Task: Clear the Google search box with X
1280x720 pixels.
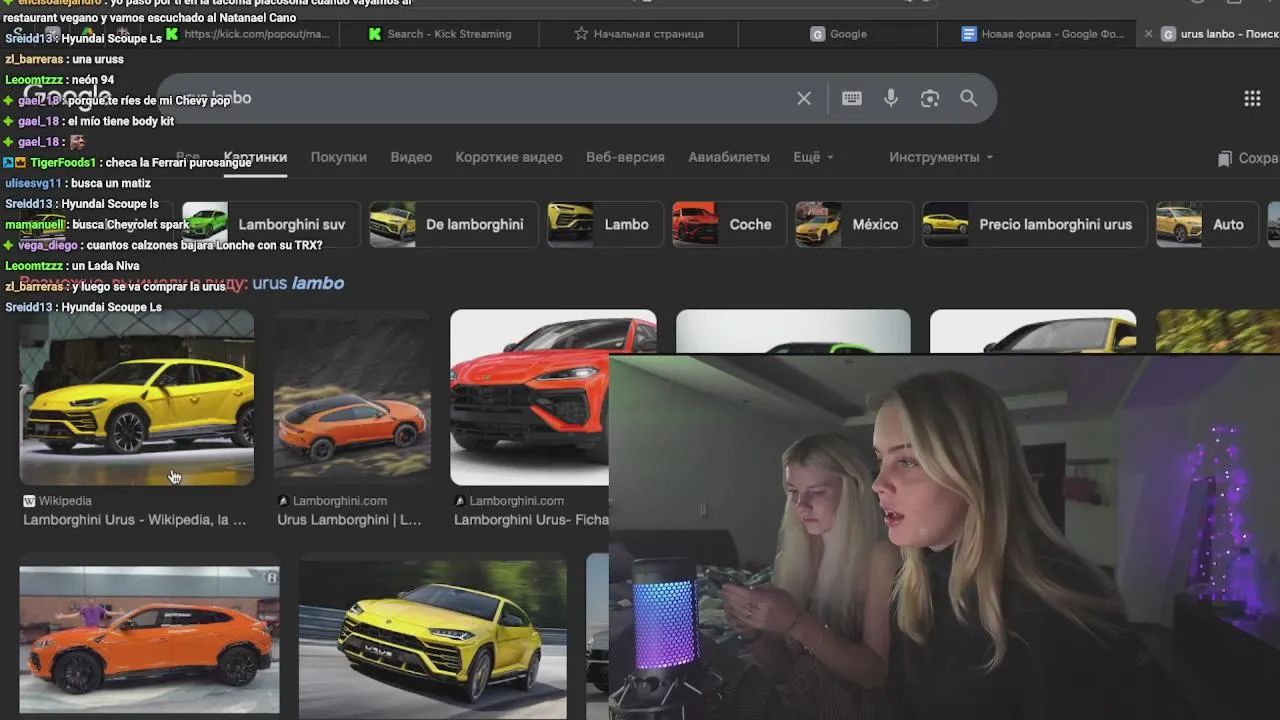Action: click(804, 98)
